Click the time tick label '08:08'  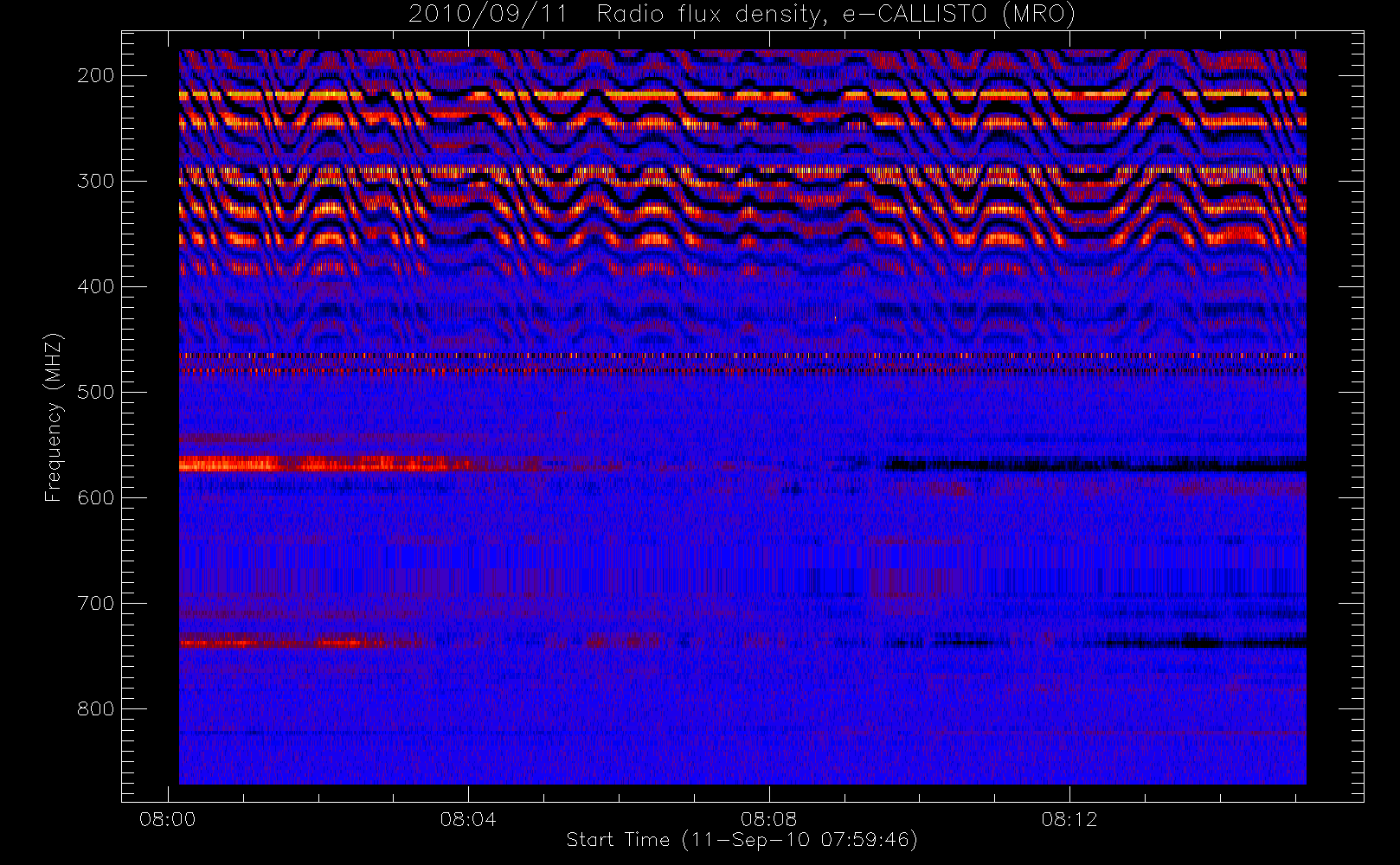(x=769, y=819)
